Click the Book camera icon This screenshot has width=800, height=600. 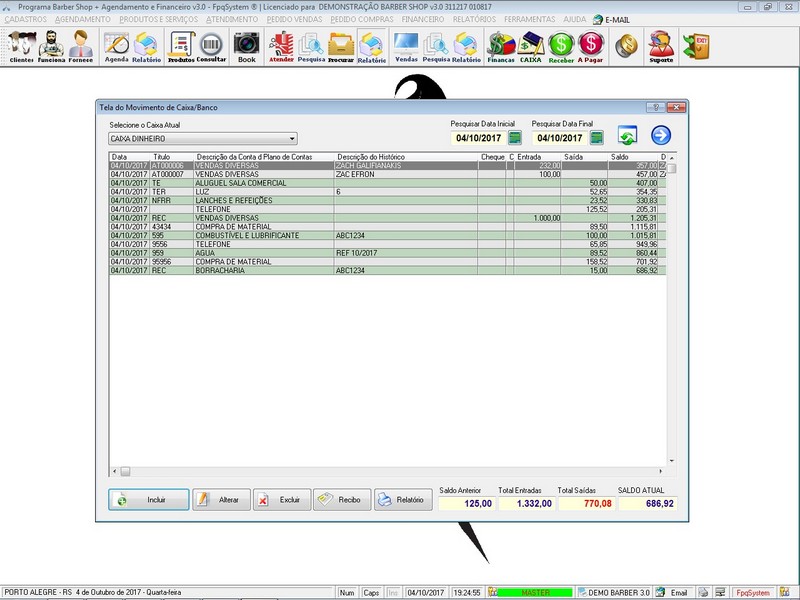tap(246, 46)
